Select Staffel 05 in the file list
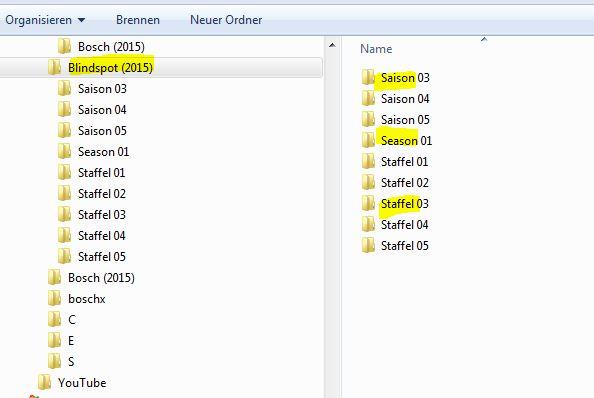The image size is (594, 398). coord(405,246)
